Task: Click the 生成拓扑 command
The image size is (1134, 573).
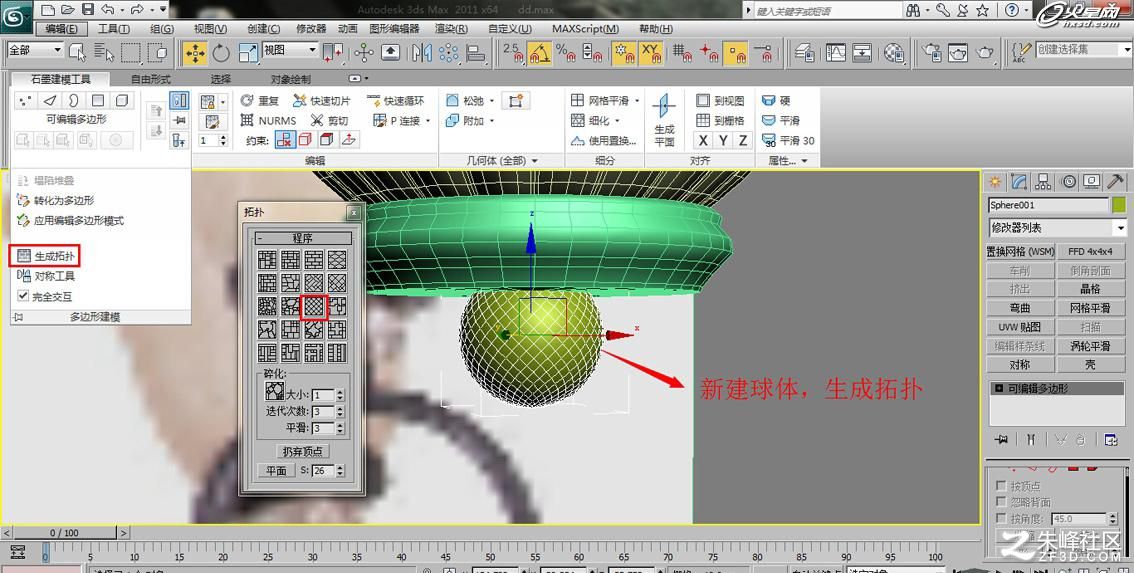Action: point(46,256)
